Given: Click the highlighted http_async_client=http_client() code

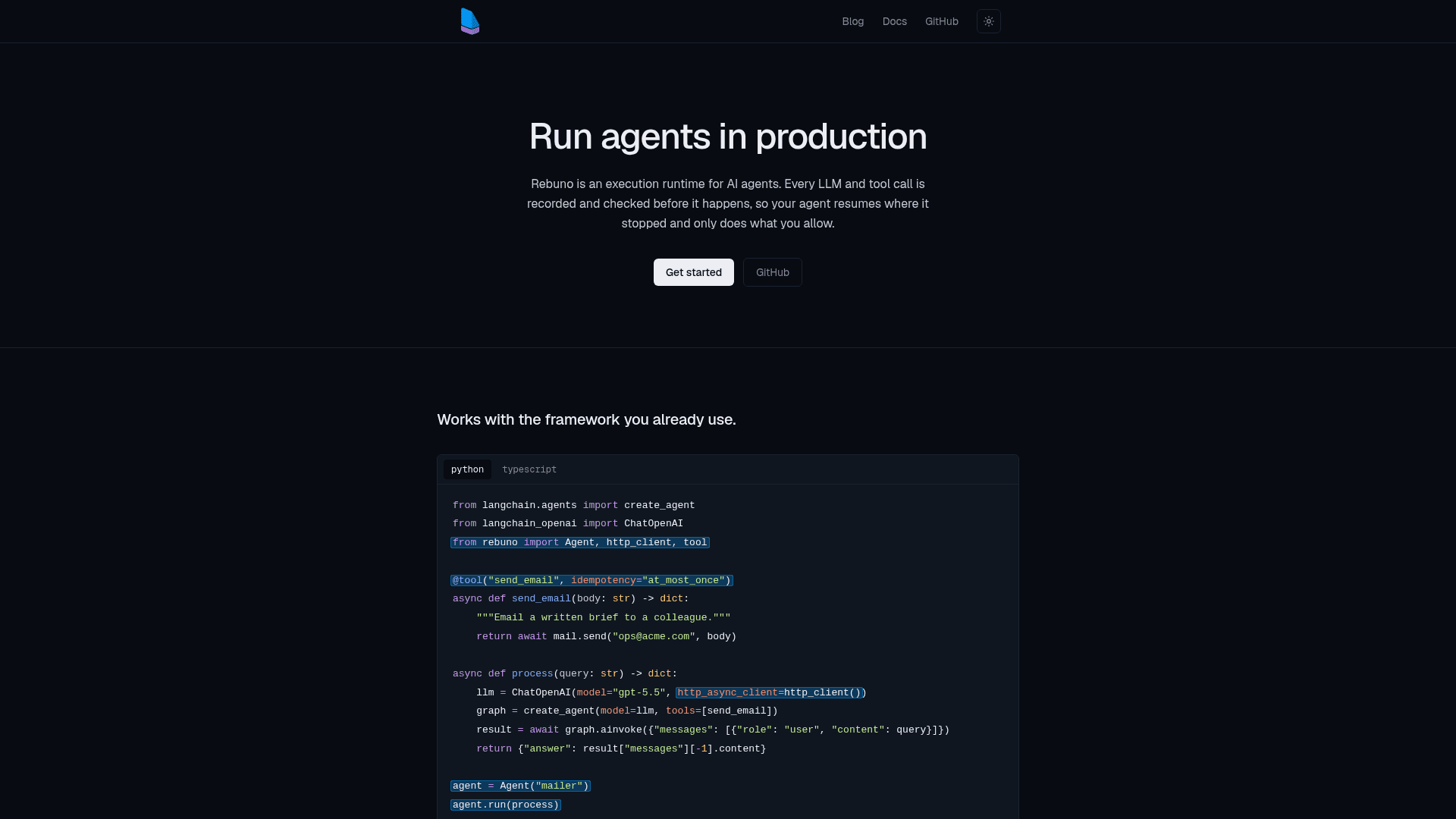Looking at the screenshot, I should click(x=769, y=692).
